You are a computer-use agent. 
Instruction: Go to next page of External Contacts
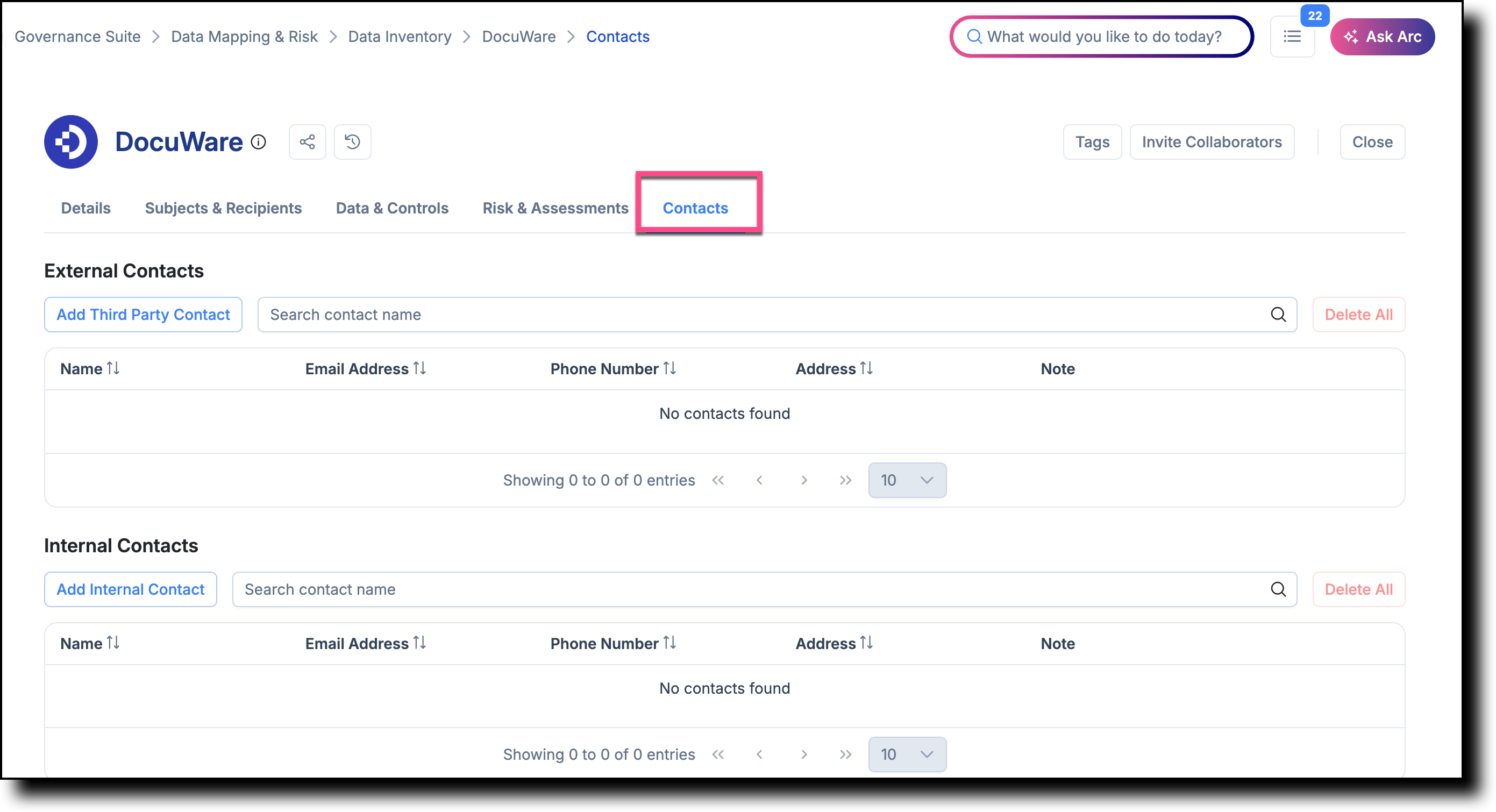(804, 480)
